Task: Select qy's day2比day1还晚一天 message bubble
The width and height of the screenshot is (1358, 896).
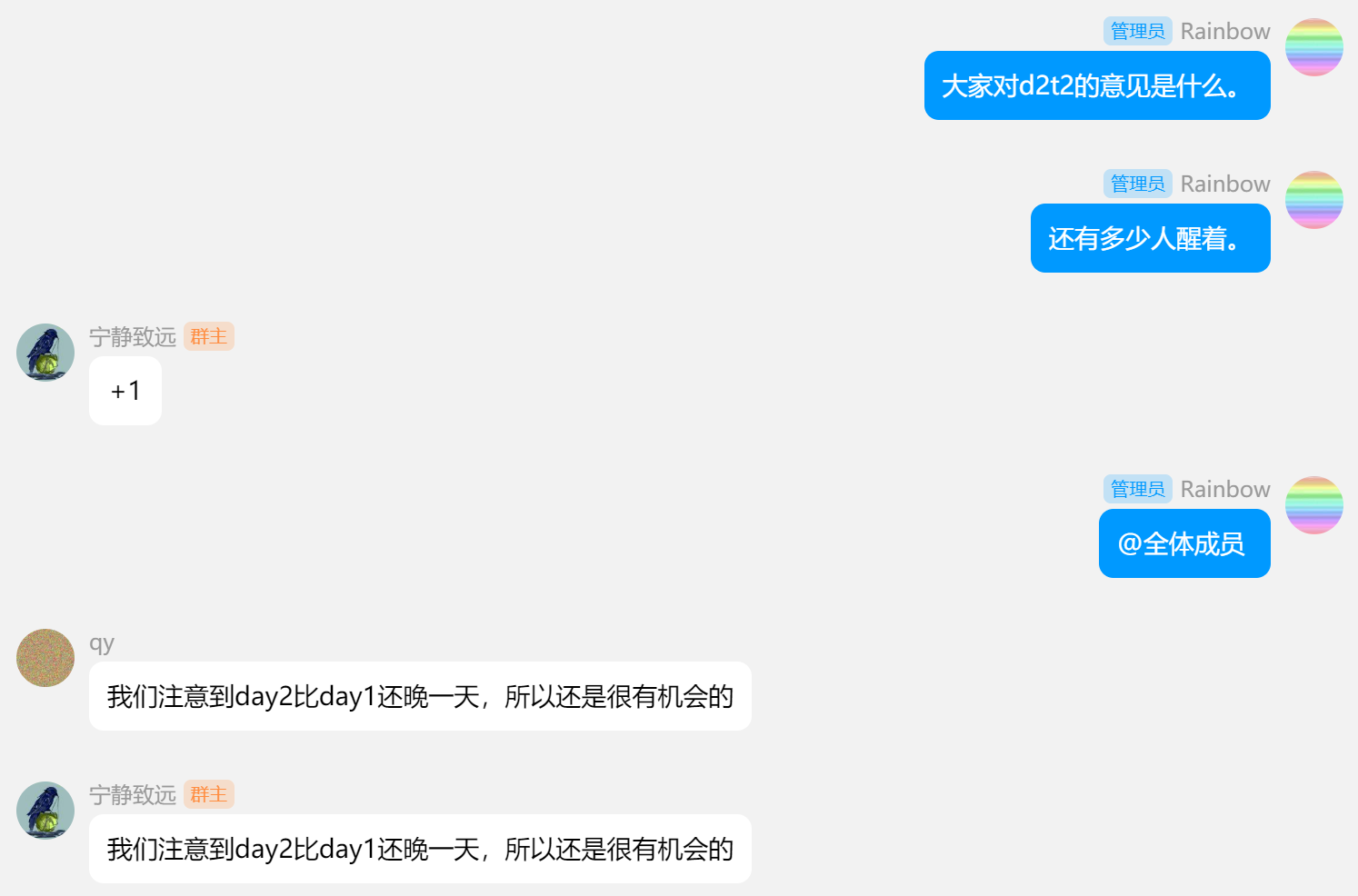Action: tap(420, 696)
